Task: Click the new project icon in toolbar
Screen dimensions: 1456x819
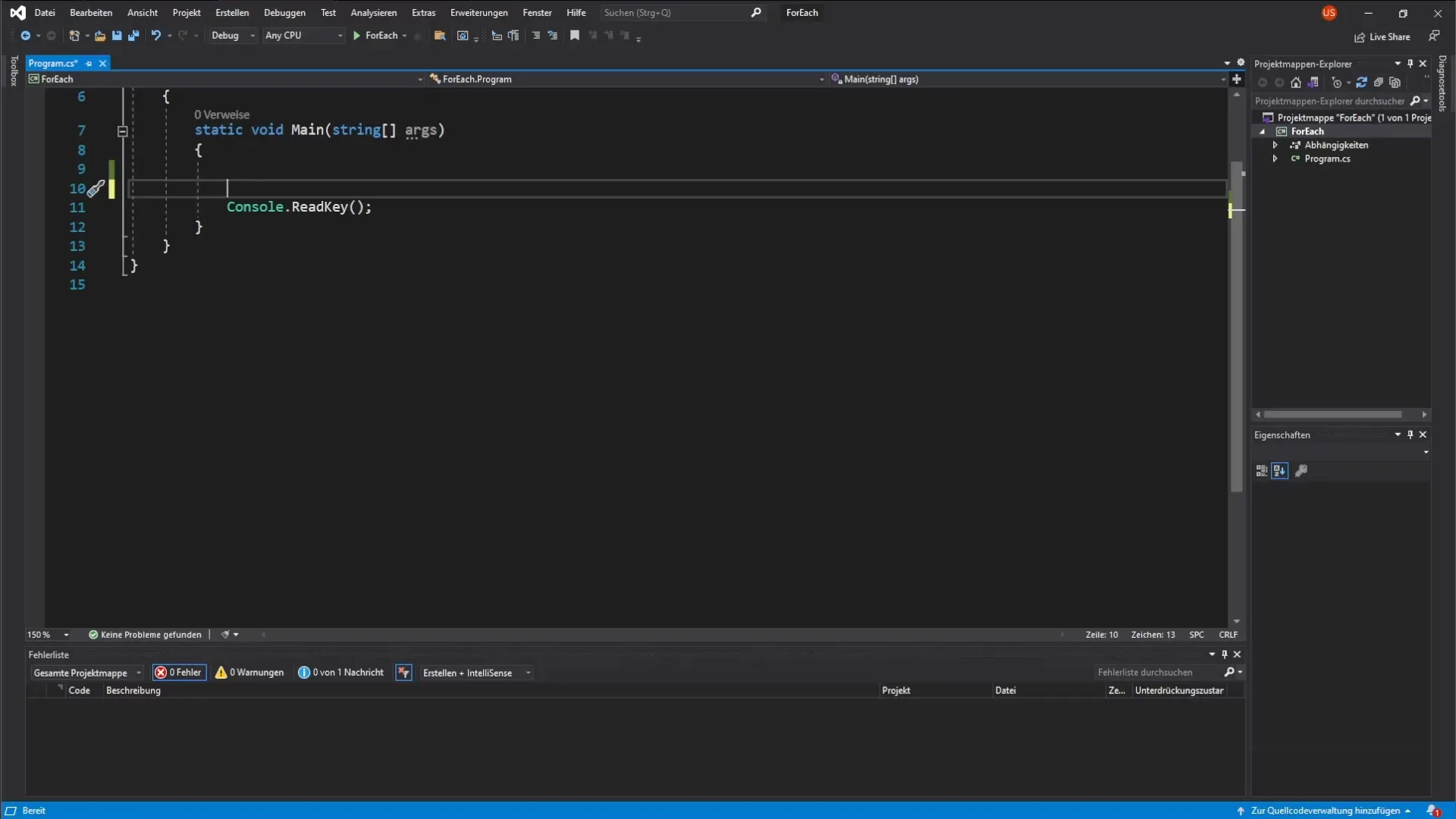Action: click(74, 36)
